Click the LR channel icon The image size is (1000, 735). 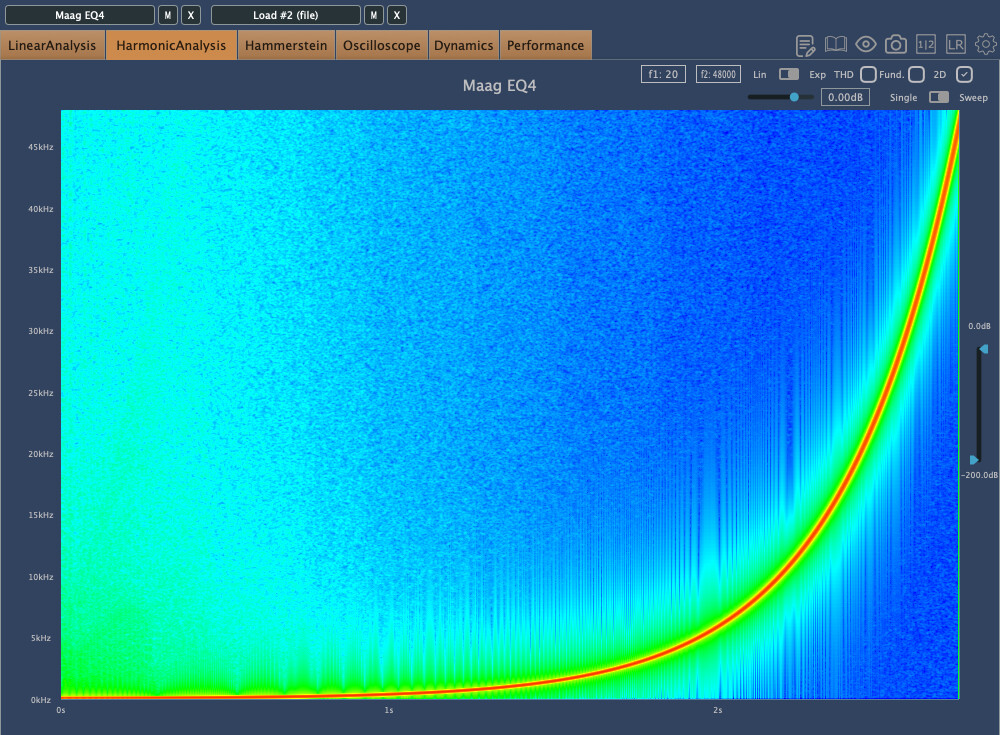pyautogui.click(x=955, y=44)
